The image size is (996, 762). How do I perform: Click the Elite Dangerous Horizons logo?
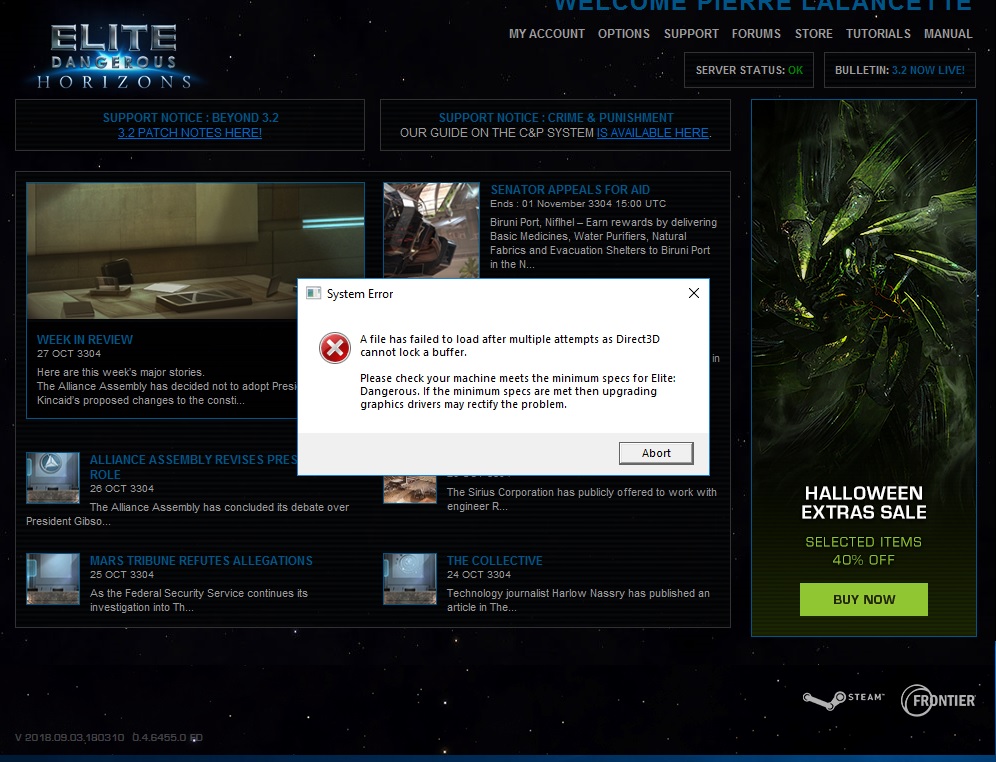point(114,56)
